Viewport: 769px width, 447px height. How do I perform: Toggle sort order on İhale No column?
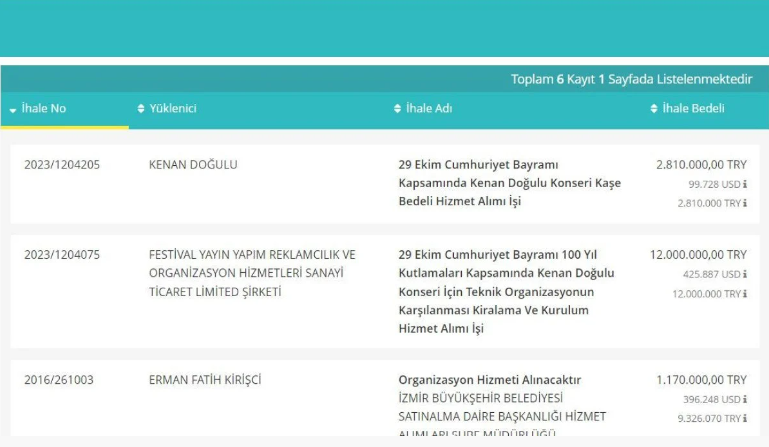(x=38, y=109)
